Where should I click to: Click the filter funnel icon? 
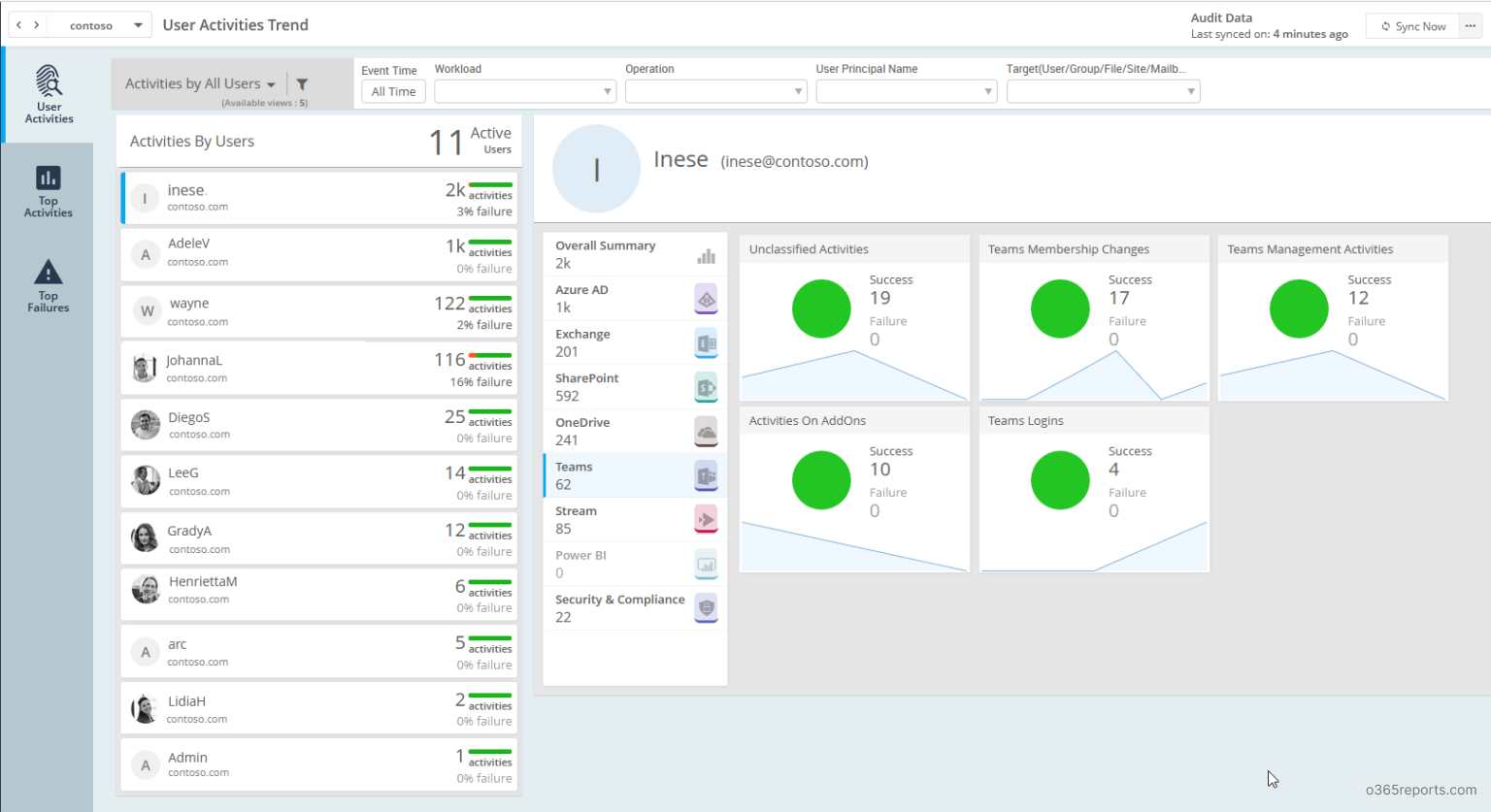[302, 84]
